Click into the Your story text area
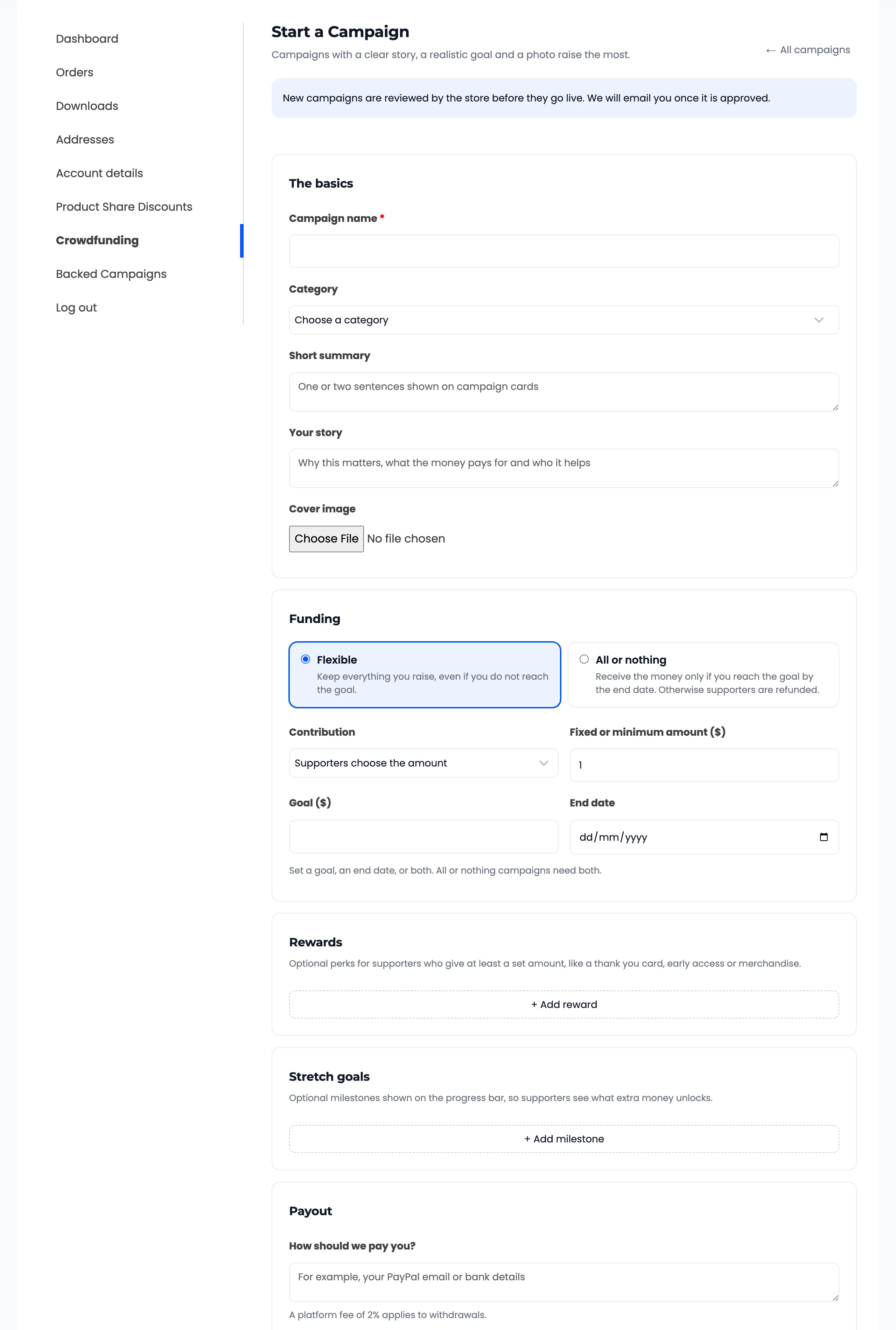Viewport: 896px width, 1330px height. pyautogui.click(x=563, y=468)
